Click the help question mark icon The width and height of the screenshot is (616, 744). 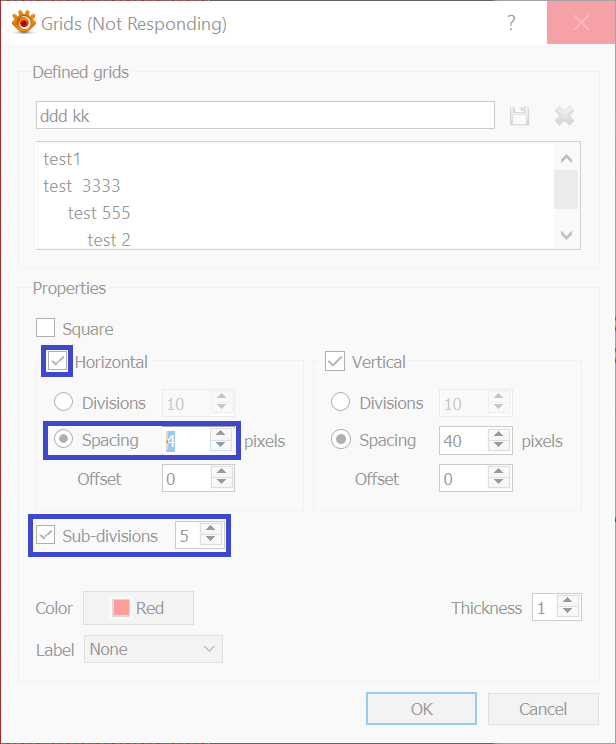click(511, 24)
